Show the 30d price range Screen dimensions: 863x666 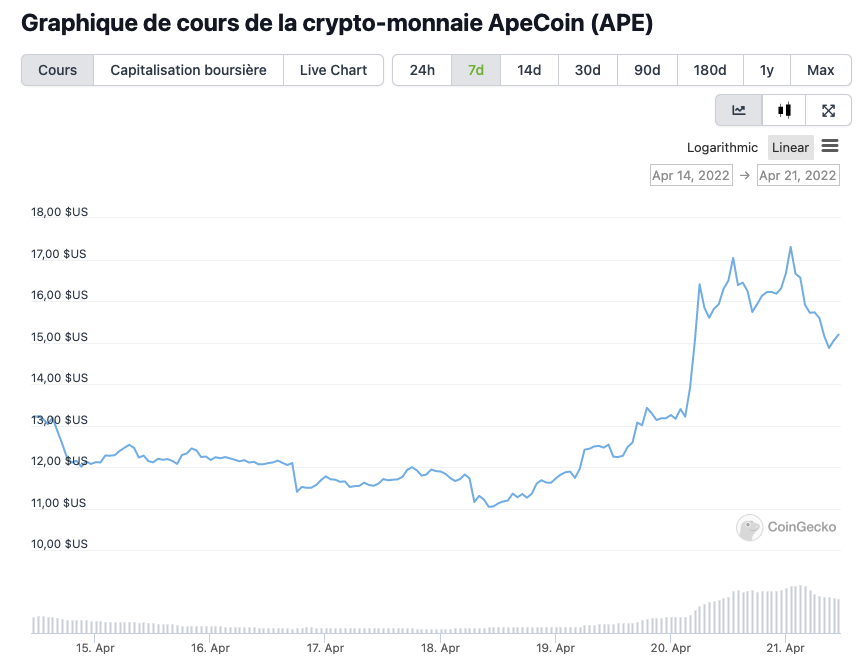coord(588,70)
